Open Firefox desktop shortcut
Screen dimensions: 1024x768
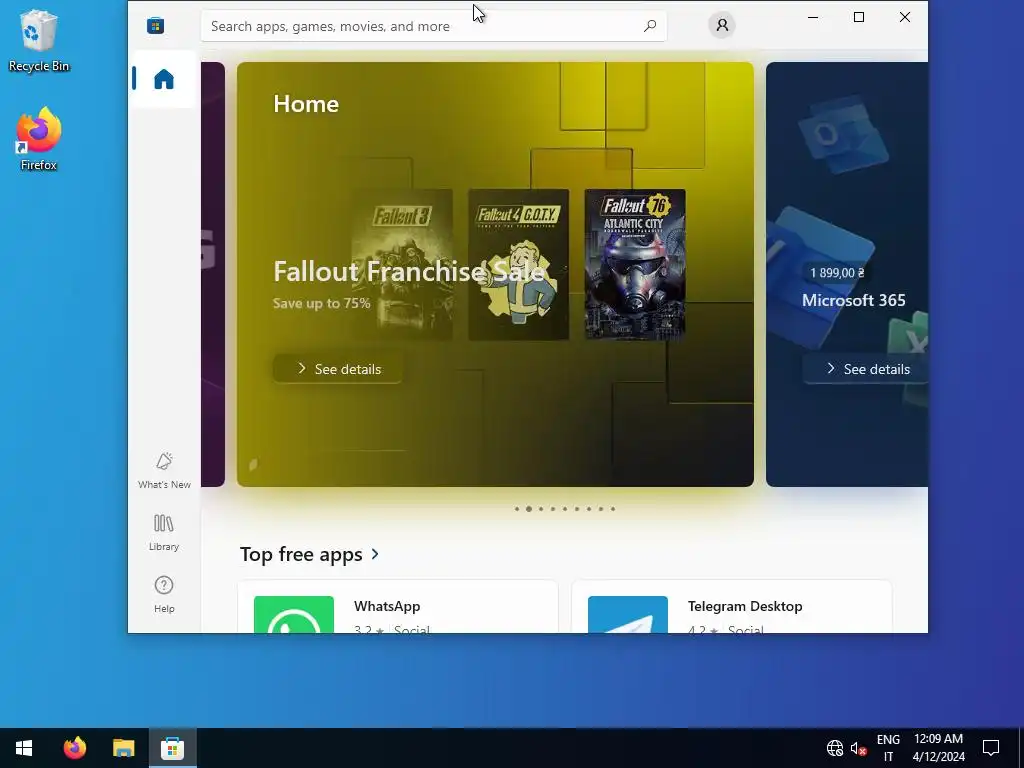coord(39,139)
